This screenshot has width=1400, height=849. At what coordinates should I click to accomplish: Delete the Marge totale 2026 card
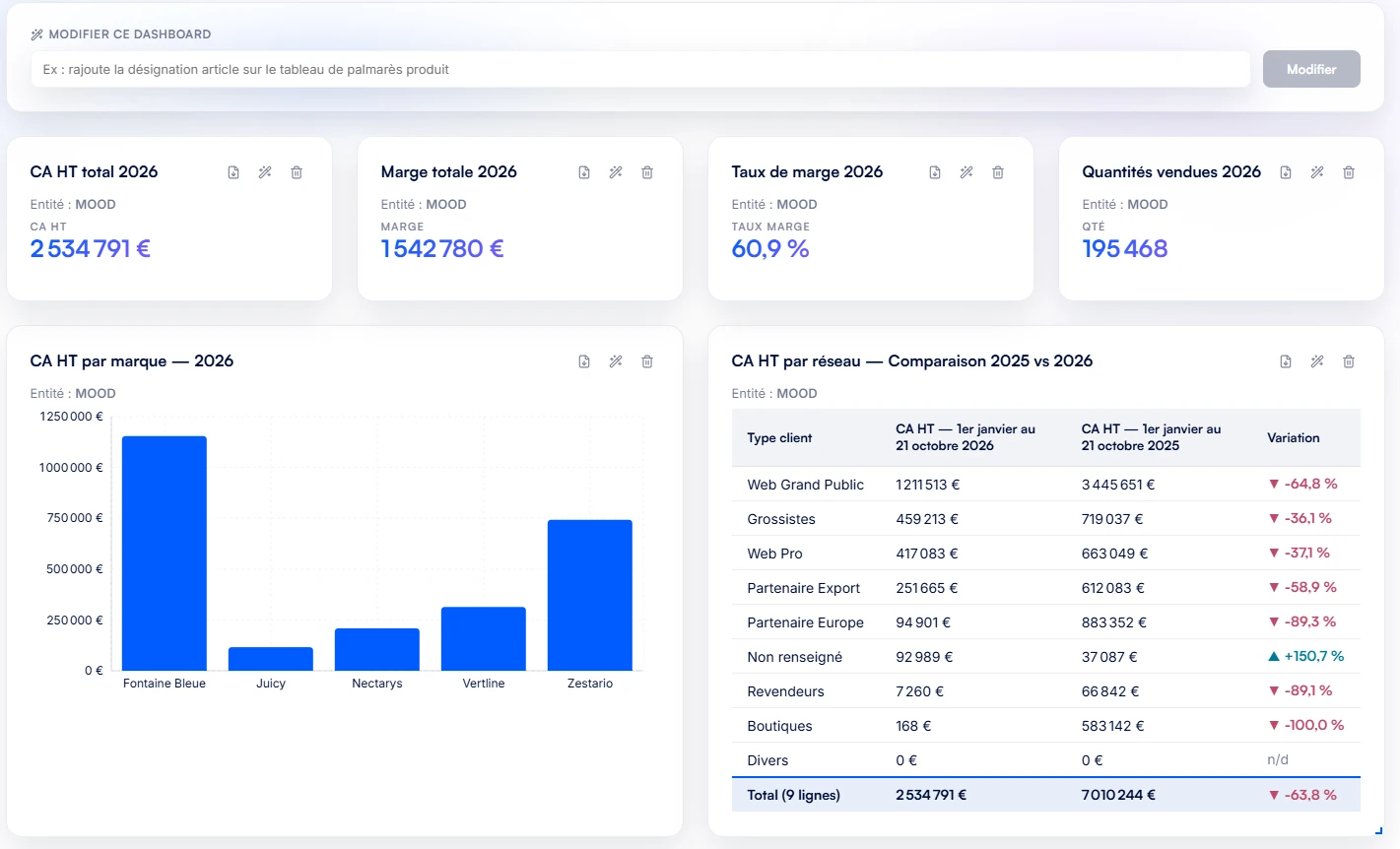pyautogui.click(x=647, y=172)
